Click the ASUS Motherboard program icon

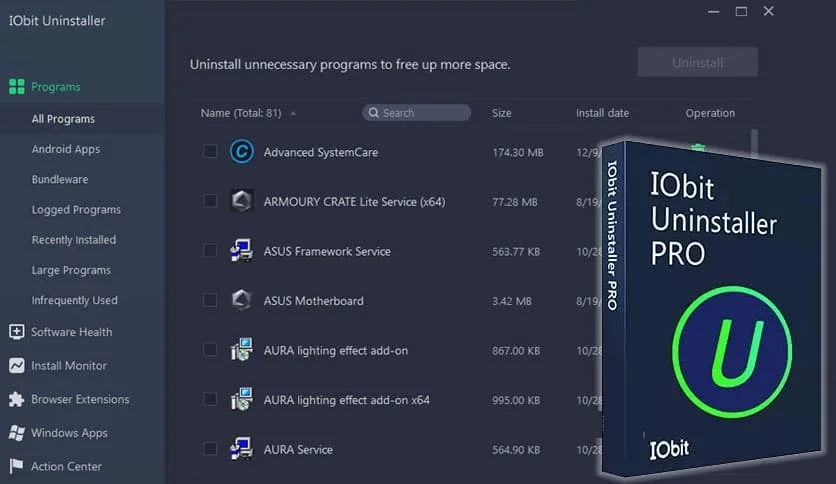click(x=242, y=300)
